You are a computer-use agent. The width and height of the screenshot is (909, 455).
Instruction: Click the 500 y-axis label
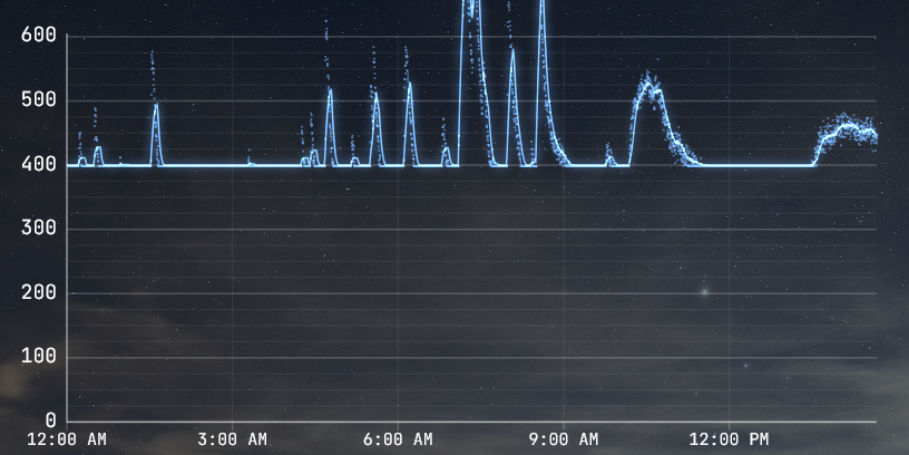click(38, 100)
